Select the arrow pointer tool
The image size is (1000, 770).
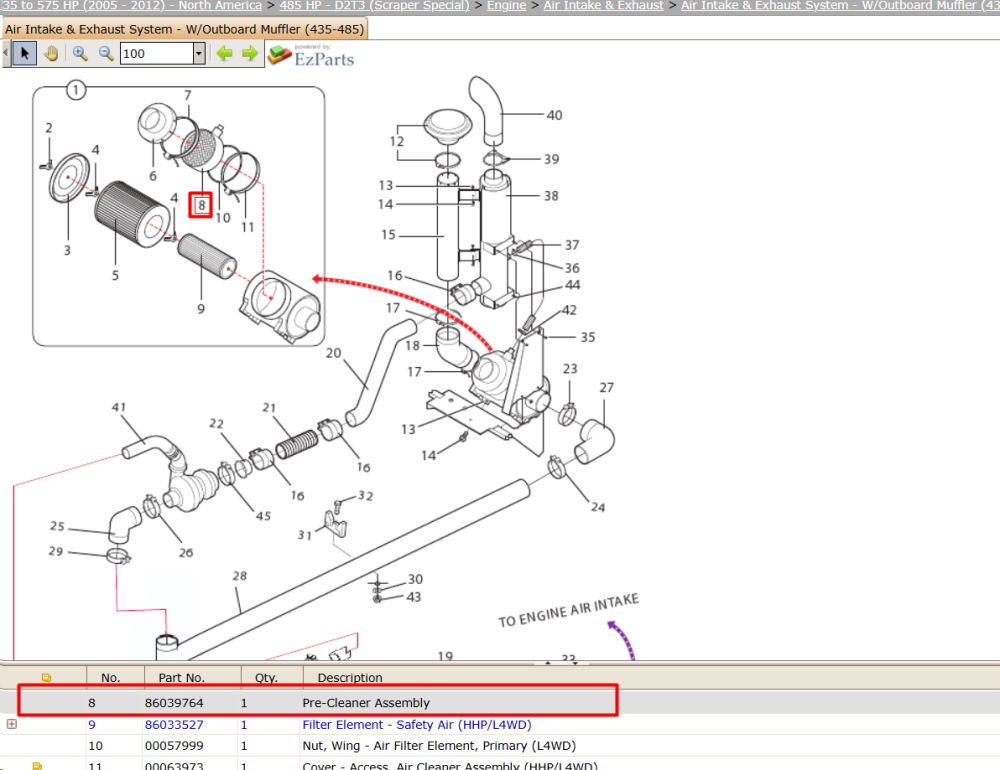coord(25,54)
